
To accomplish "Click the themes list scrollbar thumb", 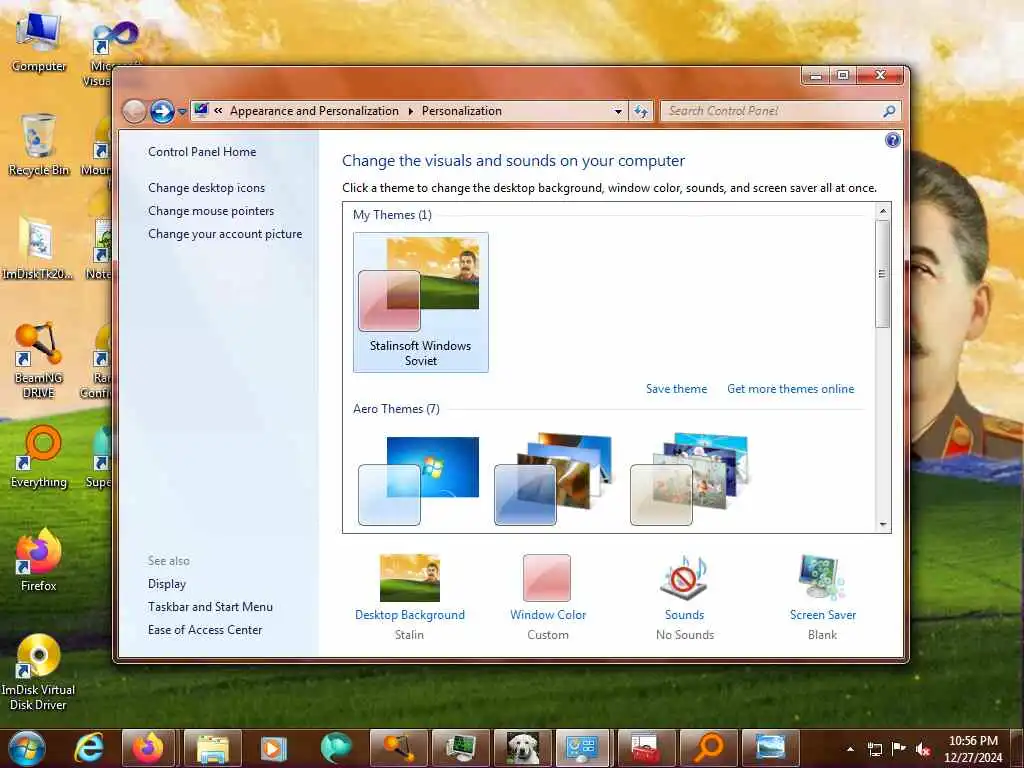I will coord(882,274).
